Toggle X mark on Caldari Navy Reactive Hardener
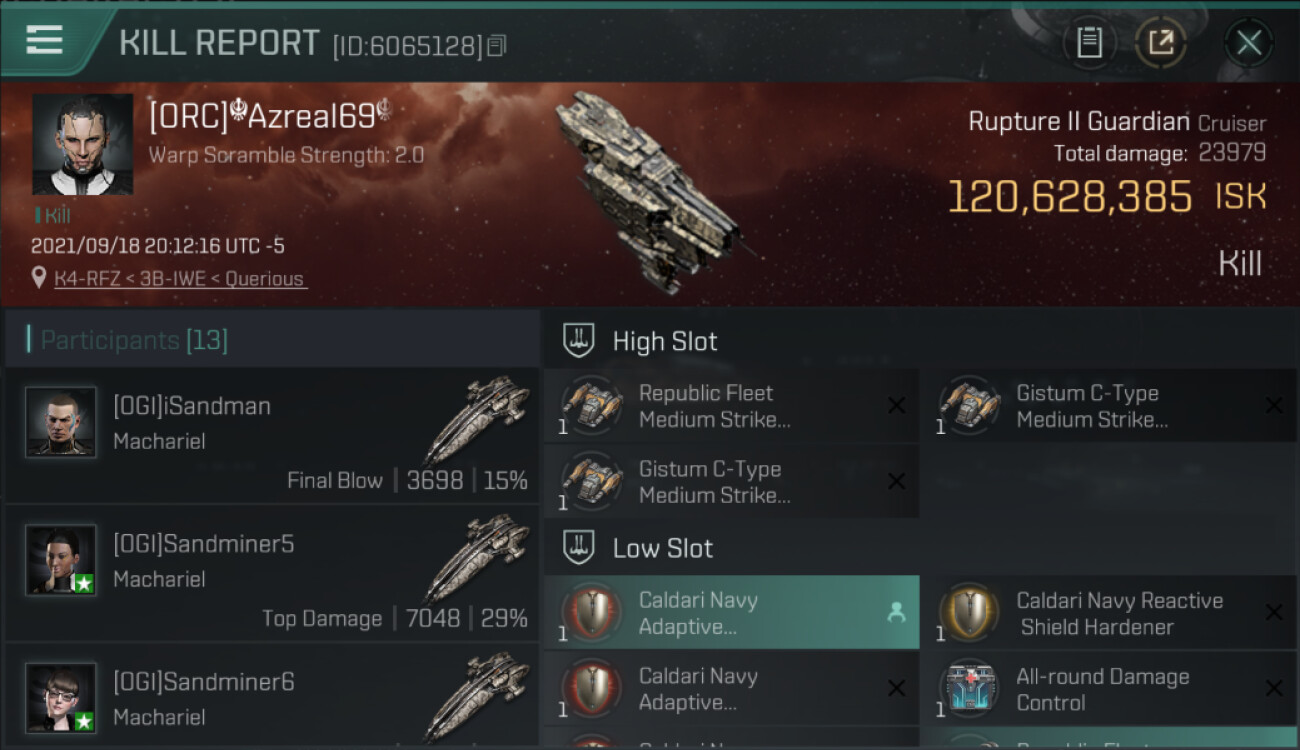The height and width of the screenshot is (750, 1300). tap(1274, 612)
